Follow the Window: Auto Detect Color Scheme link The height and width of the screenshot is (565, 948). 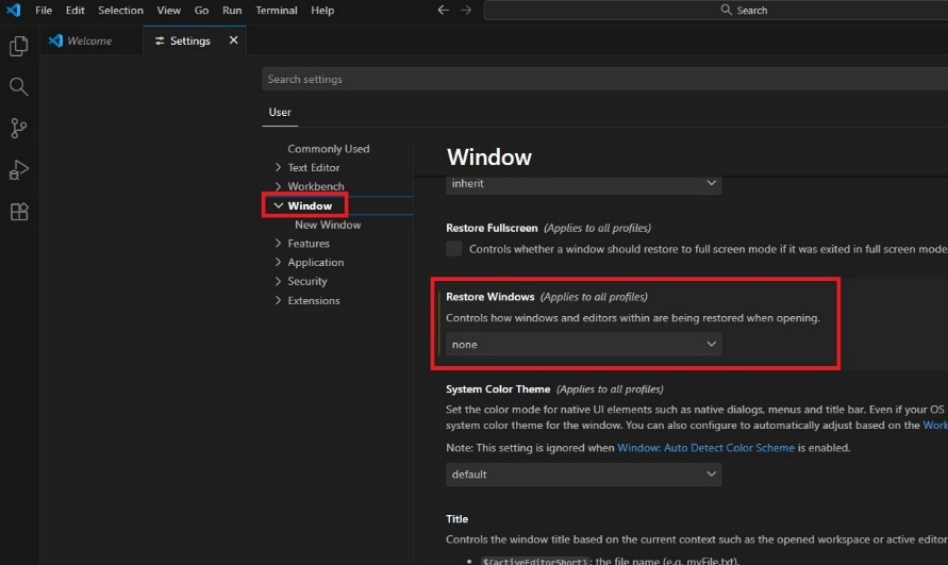(x=706, y=448)
